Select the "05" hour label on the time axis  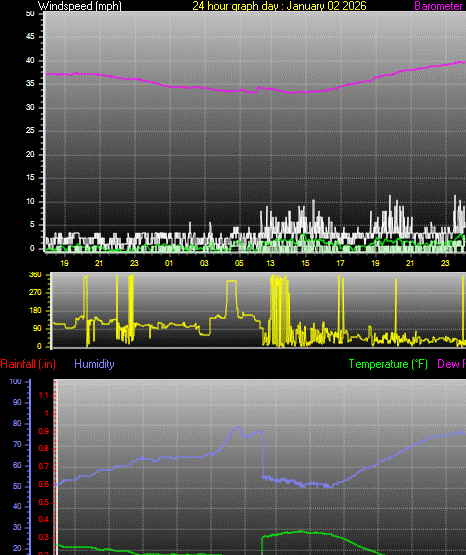click(239, 263)
